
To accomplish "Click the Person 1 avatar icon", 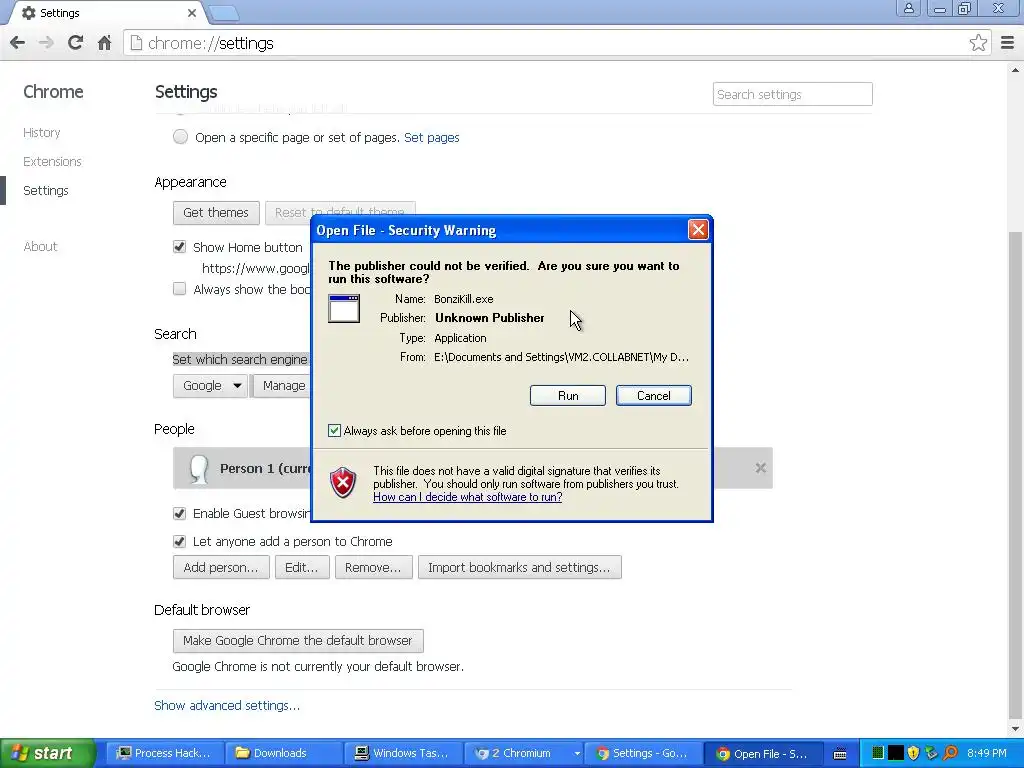I will click(x=198, y=468).
